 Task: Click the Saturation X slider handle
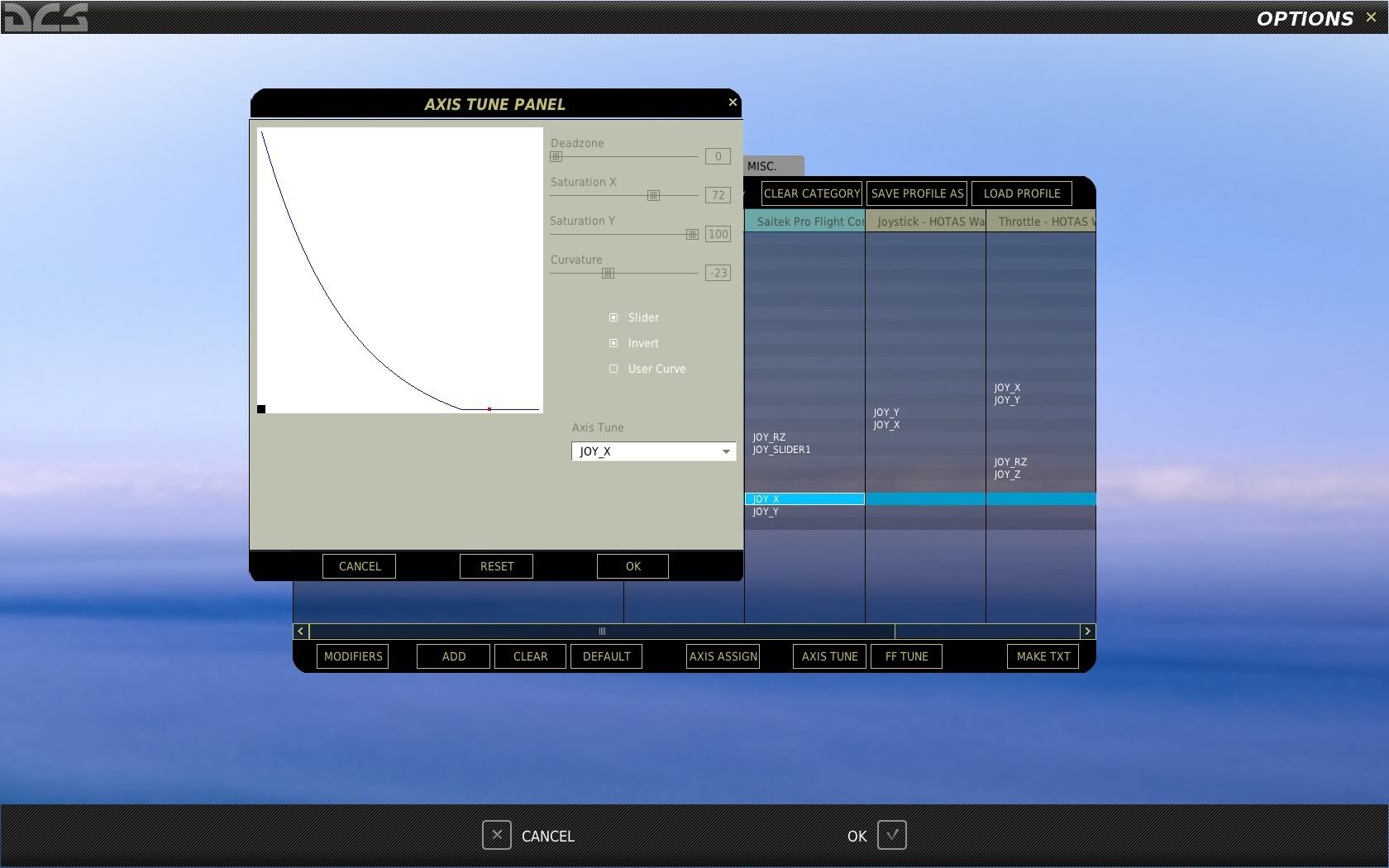(653, 195)
